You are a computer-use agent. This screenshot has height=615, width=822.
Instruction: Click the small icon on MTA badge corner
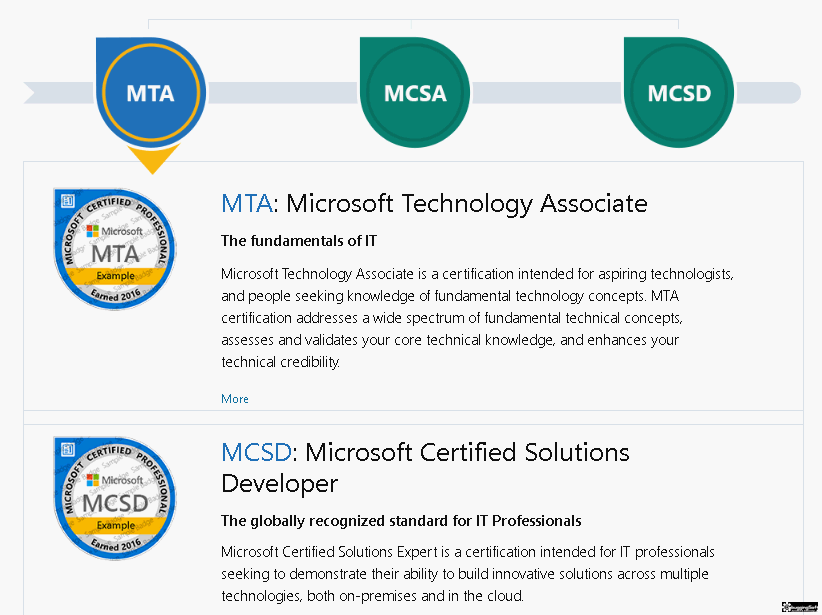pyautogui.click(x=68, y=201)
